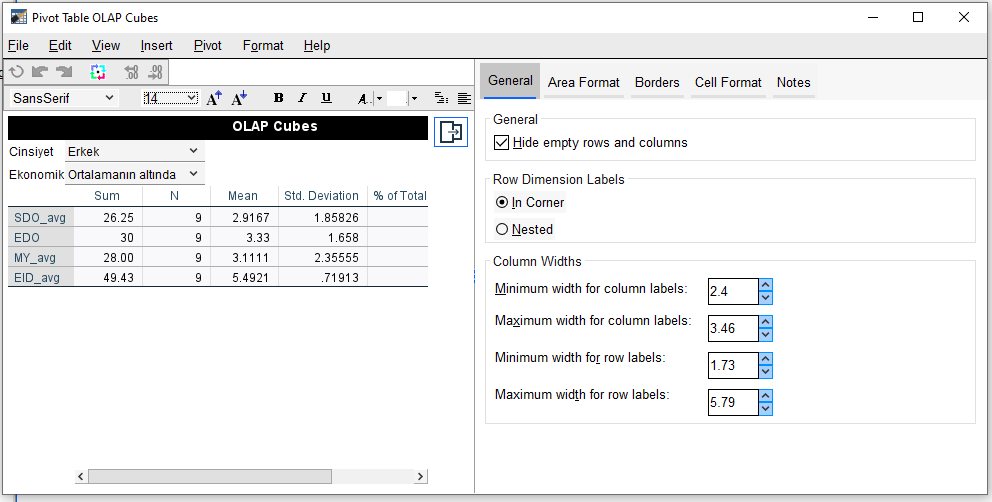This screenshot has width=992, height=502.
Task: Underline the selected text
Action: pos(326,98)
